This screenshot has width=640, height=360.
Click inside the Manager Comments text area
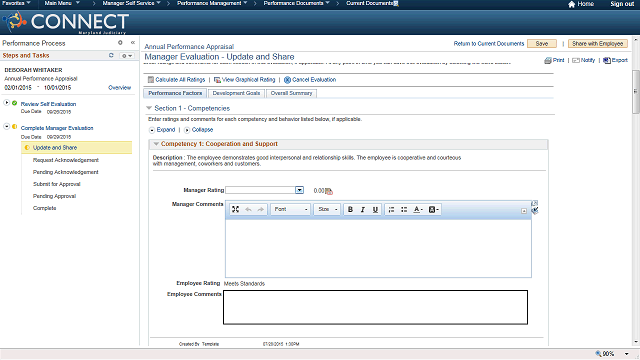pos(378,248)
